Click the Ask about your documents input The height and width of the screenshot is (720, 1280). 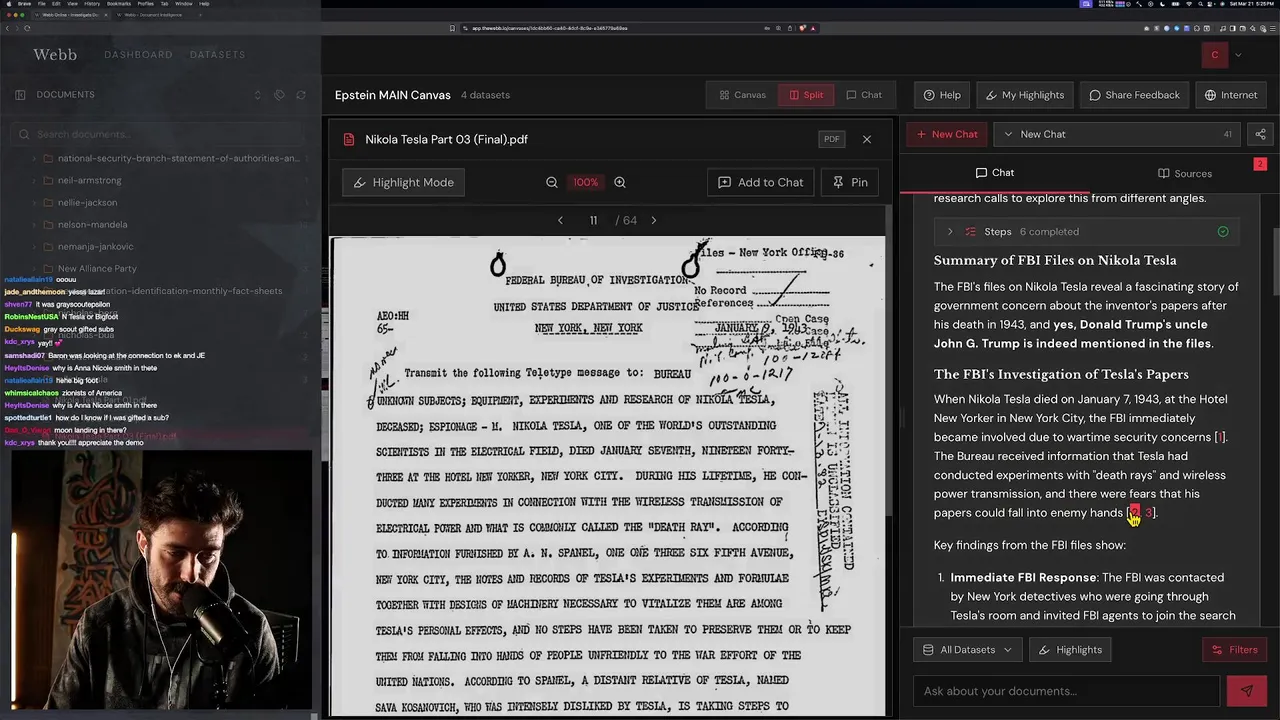[x=1066, y=691]
